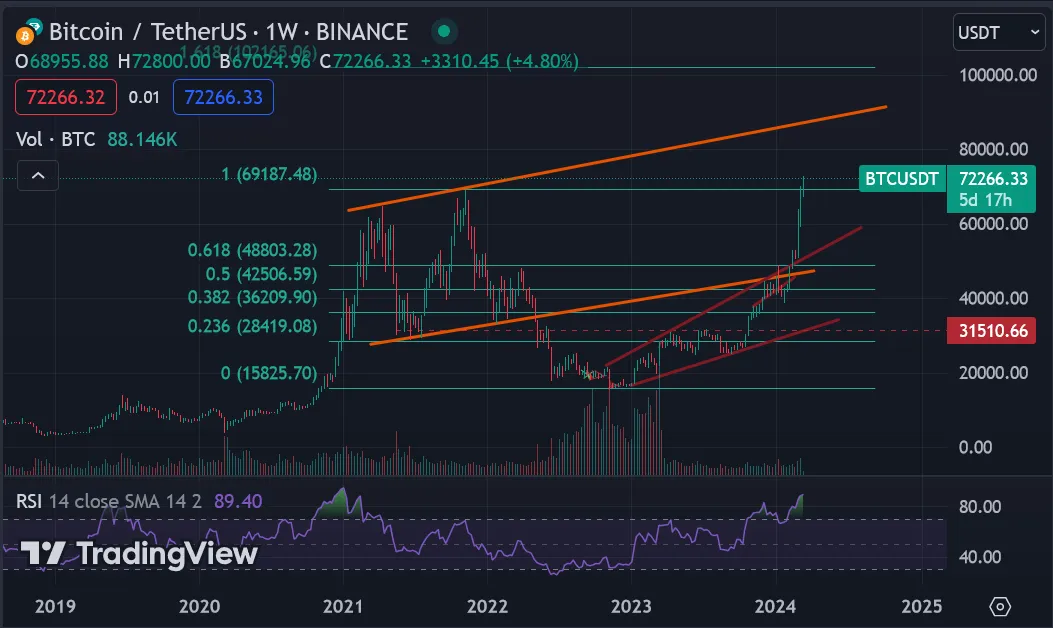Click the close price value 72266.33

pyautogui.click(x=372, y=61)
